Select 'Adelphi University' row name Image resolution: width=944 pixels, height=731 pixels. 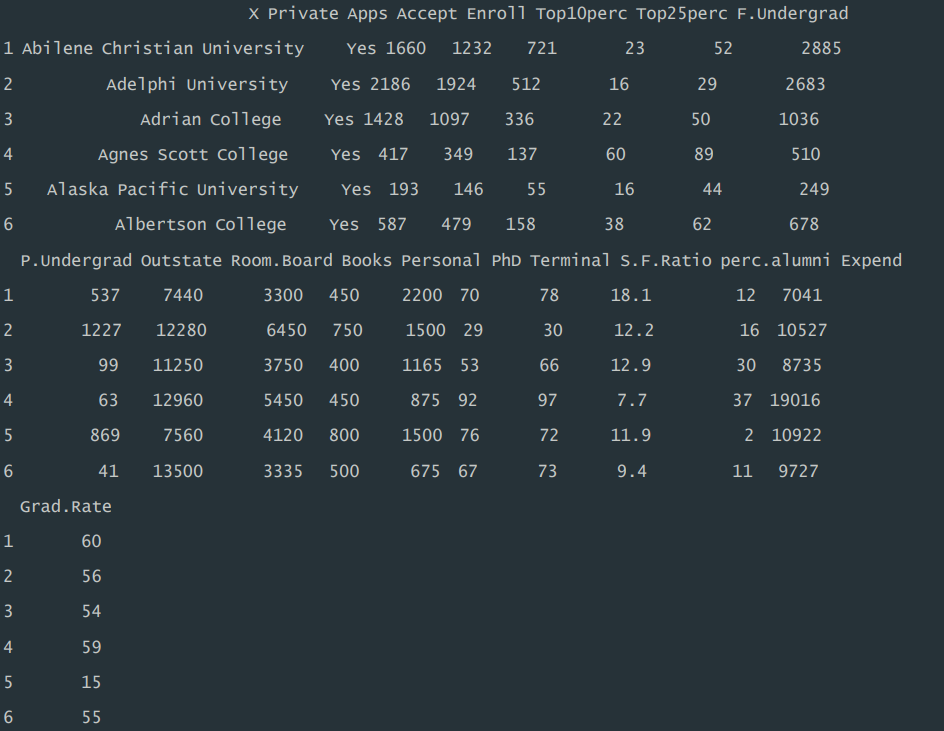(197, 84)
